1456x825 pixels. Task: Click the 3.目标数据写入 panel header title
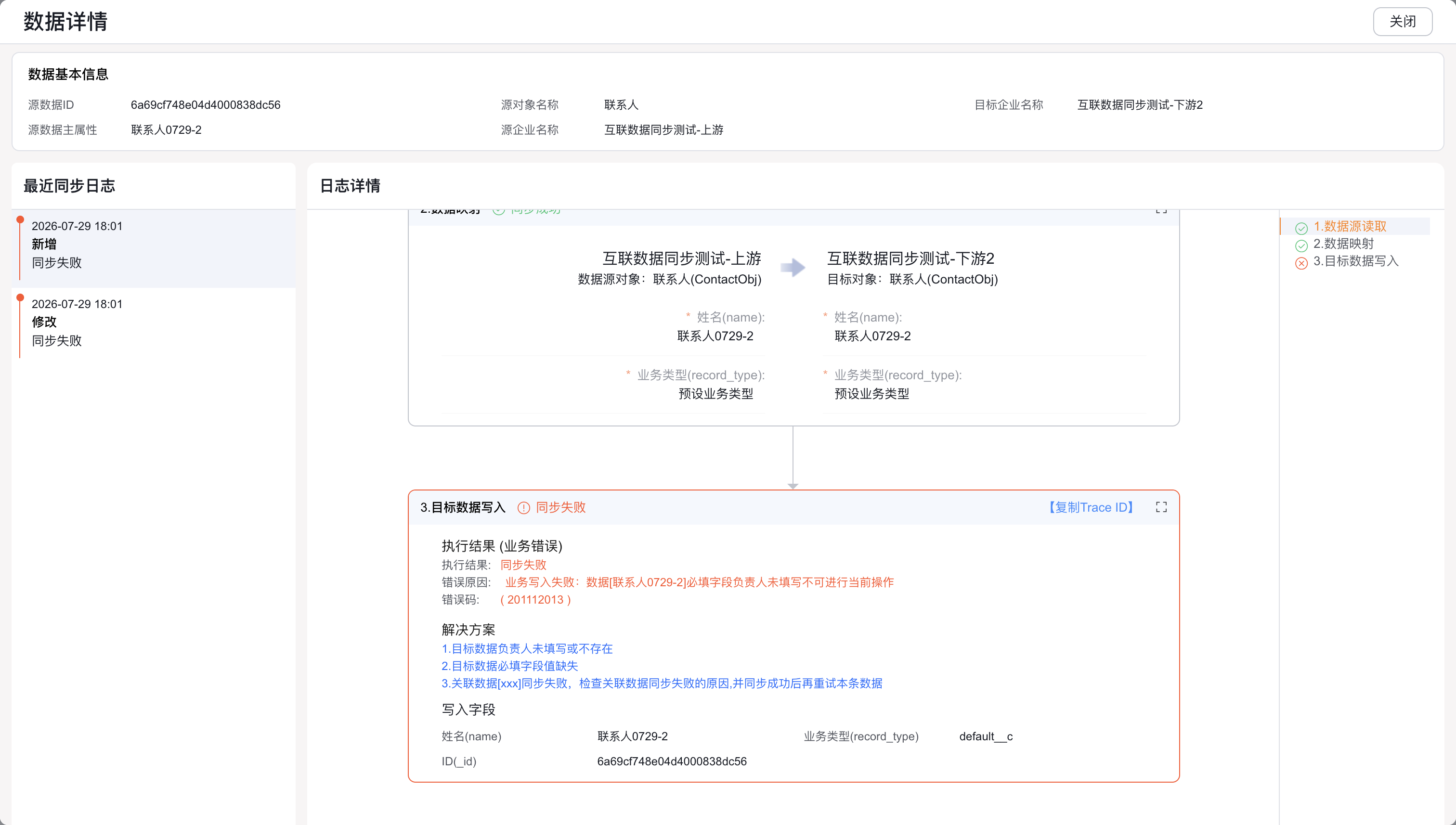[463, 507]
